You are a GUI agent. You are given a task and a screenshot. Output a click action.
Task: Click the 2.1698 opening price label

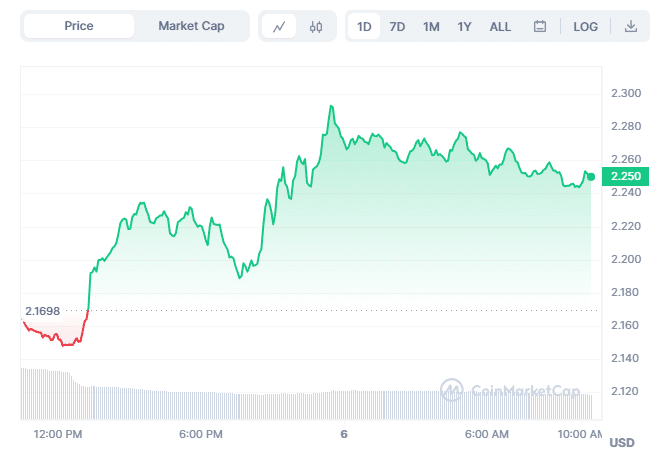click(x=43, y=311)
